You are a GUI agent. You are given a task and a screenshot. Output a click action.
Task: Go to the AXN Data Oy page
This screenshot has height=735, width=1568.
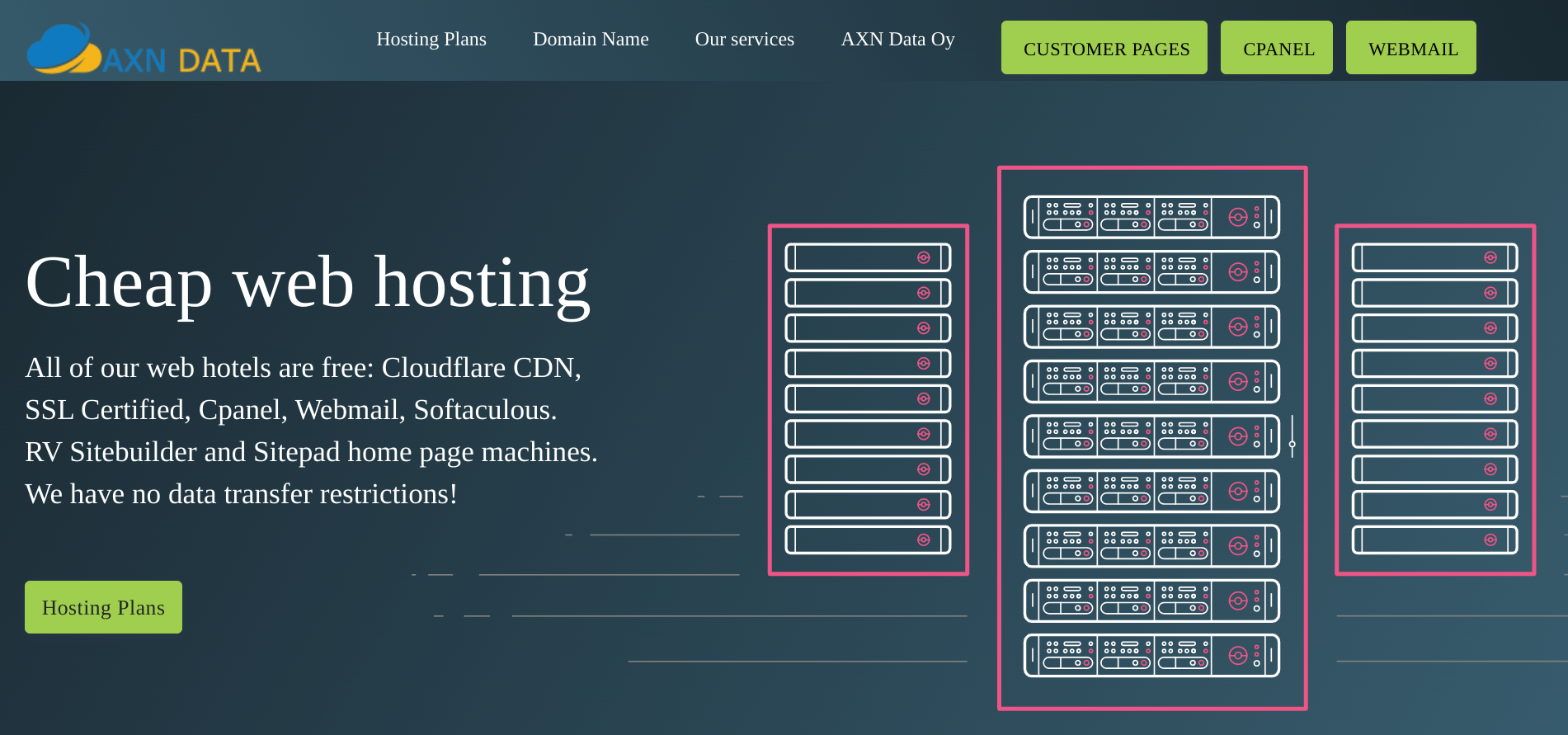tap(897, 39)
